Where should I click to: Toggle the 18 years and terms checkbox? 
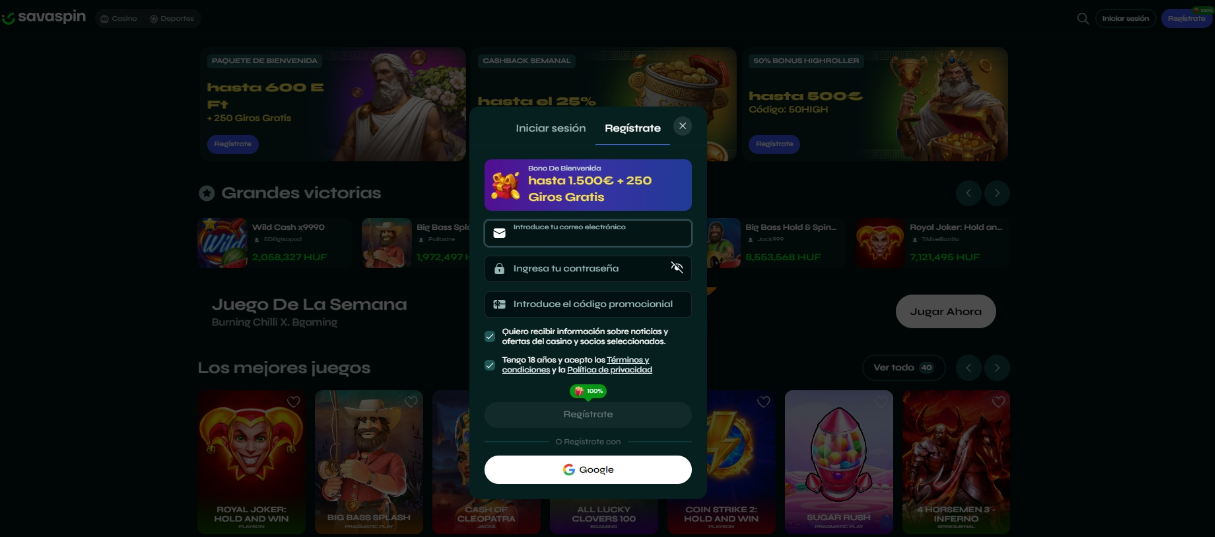(x=490, y=365)
